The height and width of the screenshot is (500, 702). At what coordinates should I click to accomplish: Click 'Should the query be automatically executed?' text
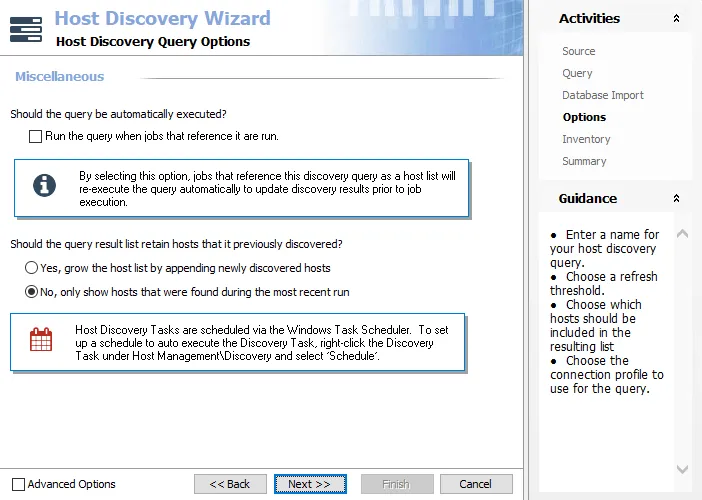118,114
